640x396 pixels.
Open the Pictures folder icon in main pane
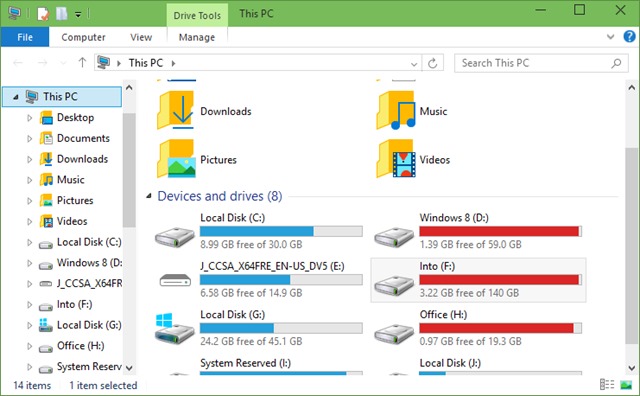point(176,159)
